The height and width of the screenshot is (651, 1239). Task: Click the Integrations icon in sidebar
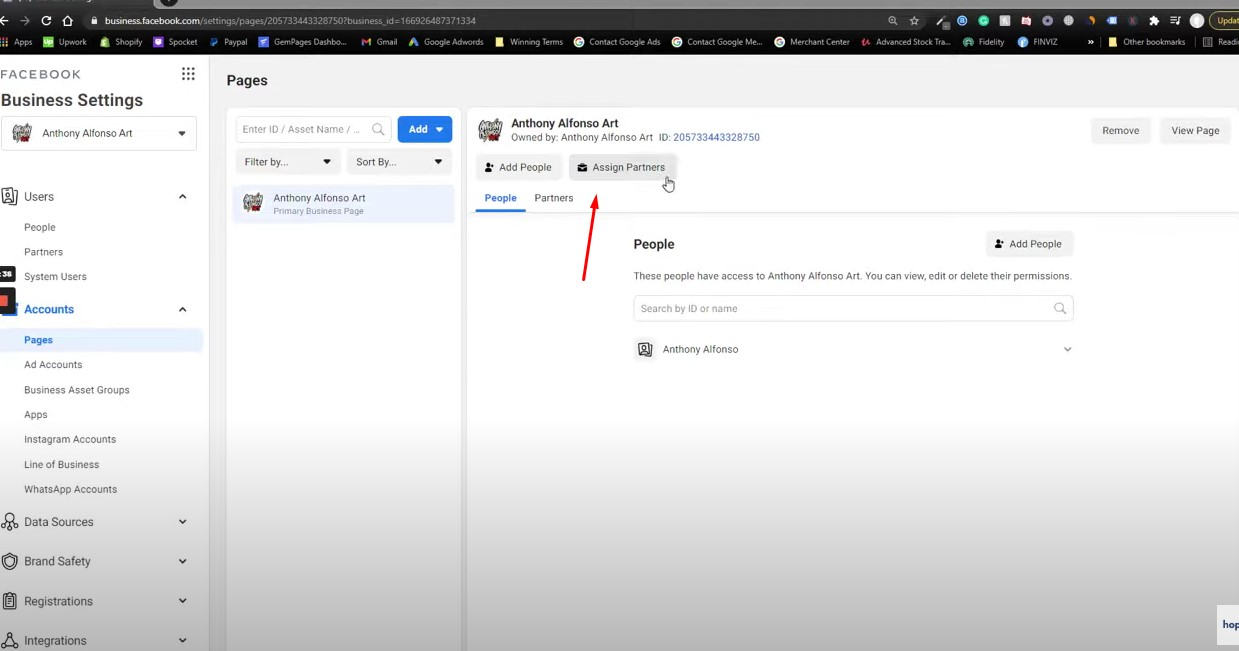[x=10, y=641]
